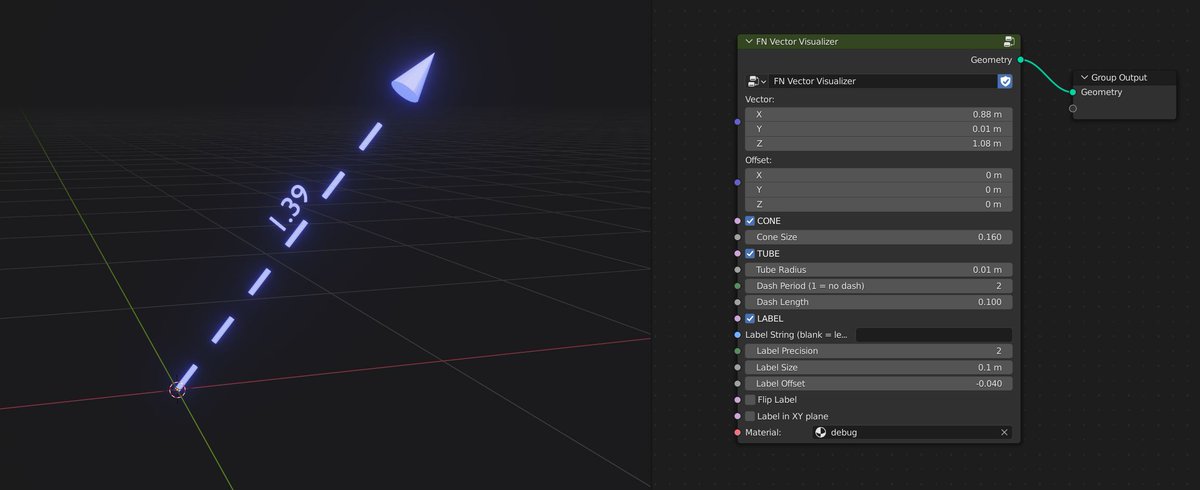Click the 'Vector:' section label
The height and width of the screenshot is (490, 1200).
[759, 99]
